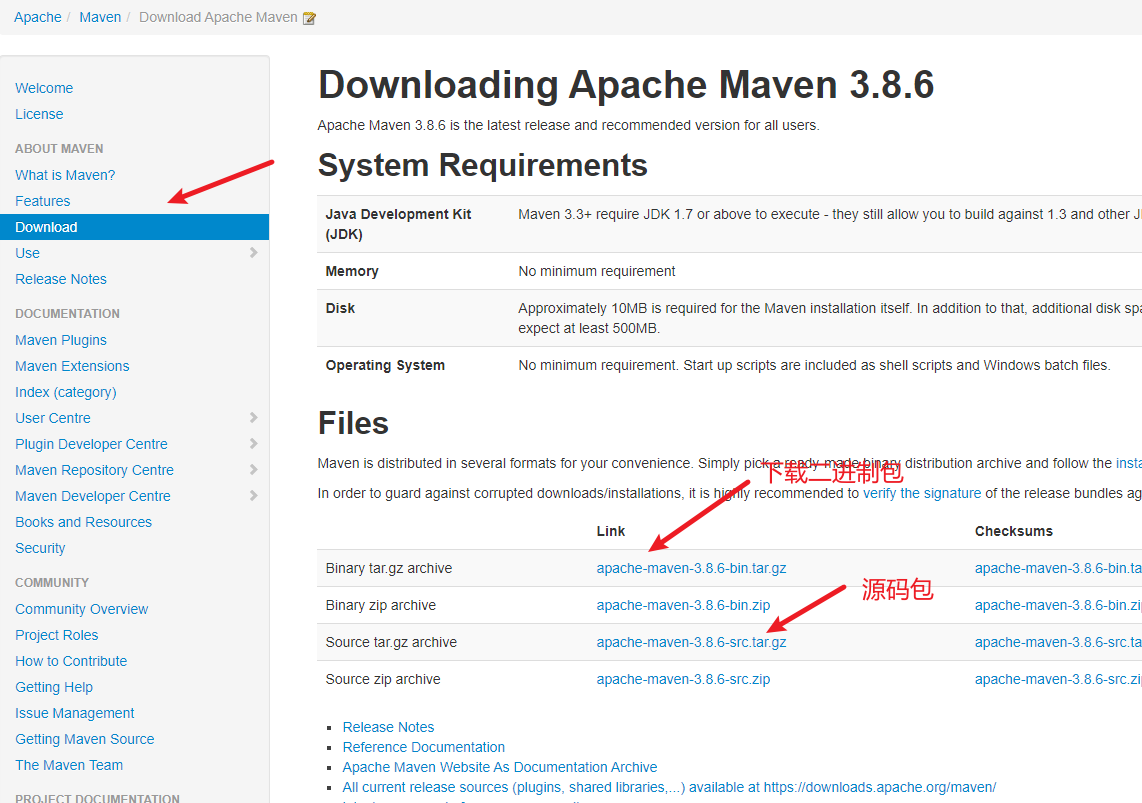Open How to Contribute page
1142x803 pixels.
point(71,662)
